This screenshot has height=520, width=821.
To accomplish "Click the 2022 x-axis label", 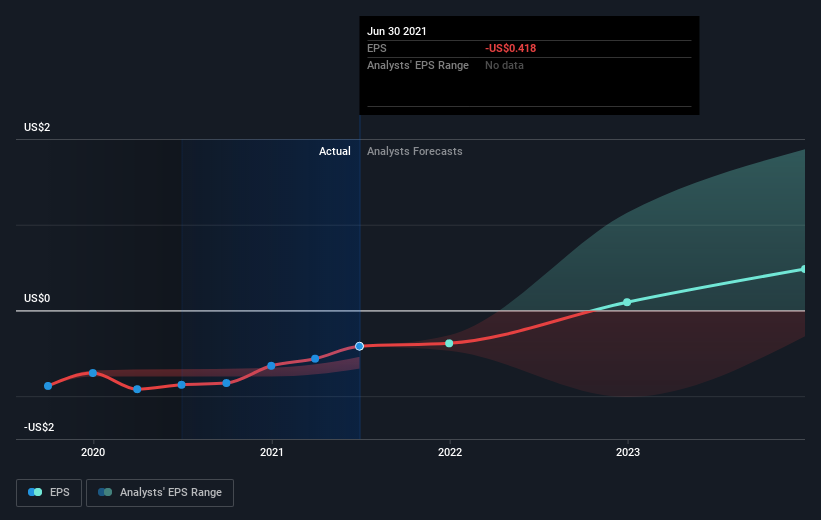I will tap(450, 452).
